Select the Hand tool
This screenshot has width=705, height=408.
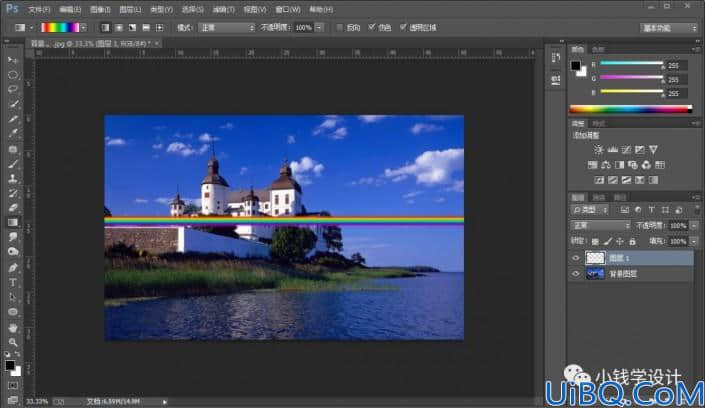point(13,328)
